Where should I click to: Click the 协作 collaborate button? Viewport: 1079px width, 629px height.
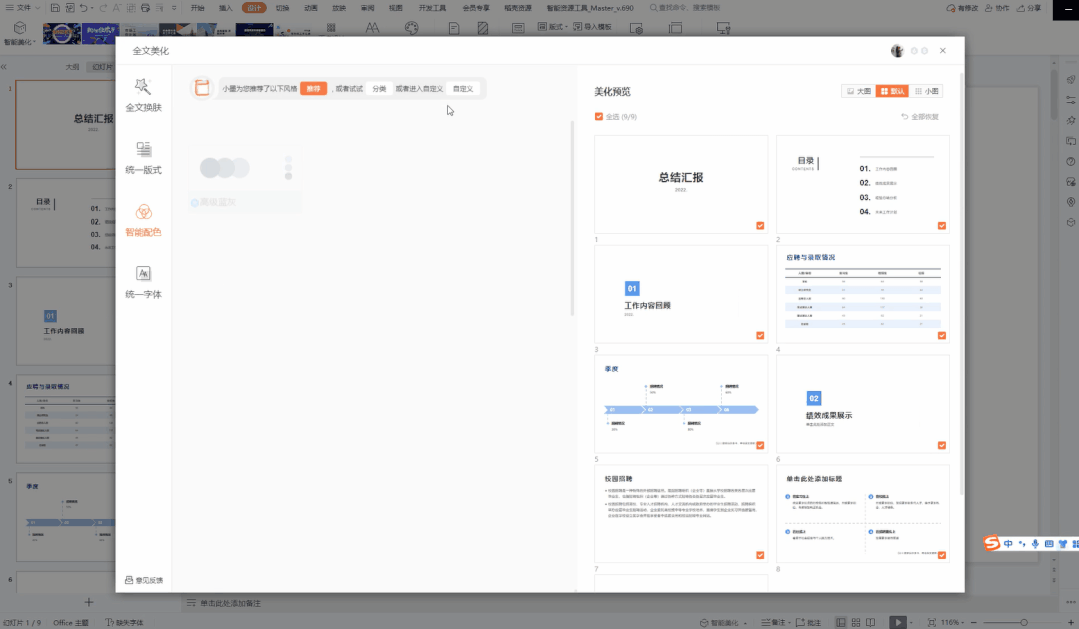tap(997, 8)
